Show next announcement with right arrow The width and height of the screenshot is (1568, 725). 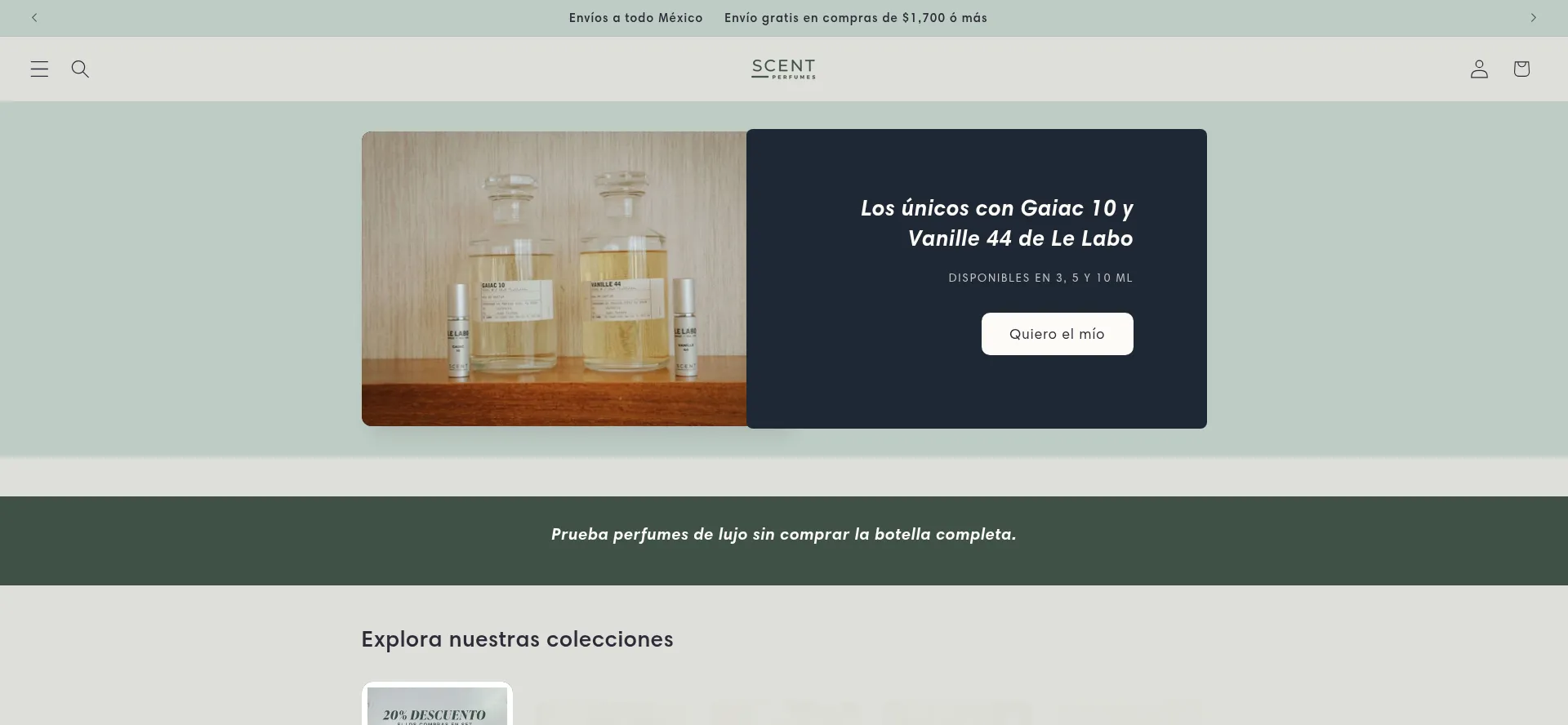click(1533, 18)
